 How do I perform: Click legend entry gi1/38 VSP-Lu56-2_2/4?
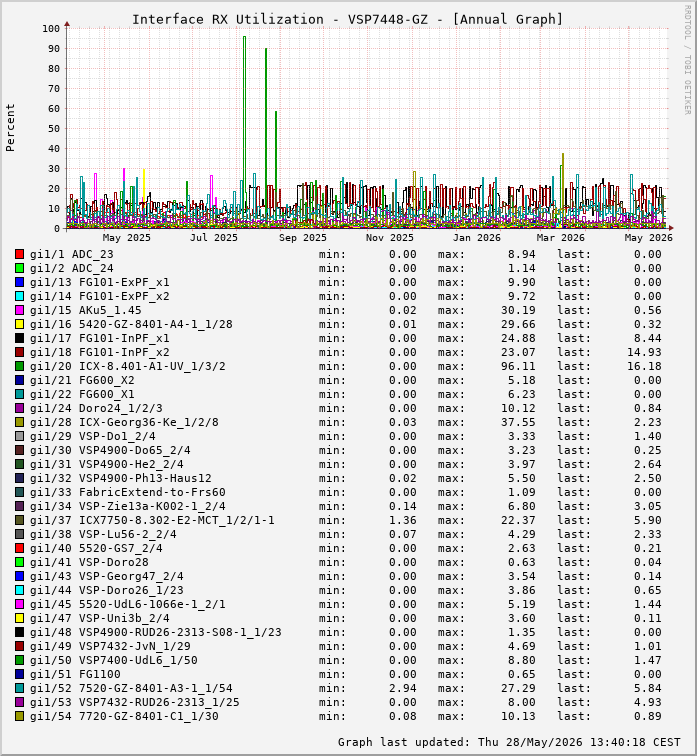[x=103, y=534]
